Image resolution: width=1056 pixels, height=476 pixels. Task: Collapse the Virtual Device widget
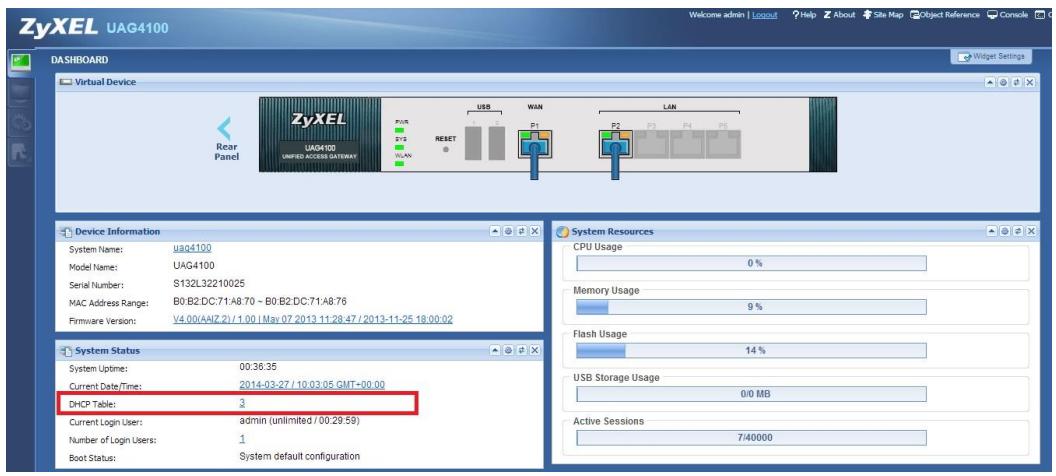[x=990, y=82]
